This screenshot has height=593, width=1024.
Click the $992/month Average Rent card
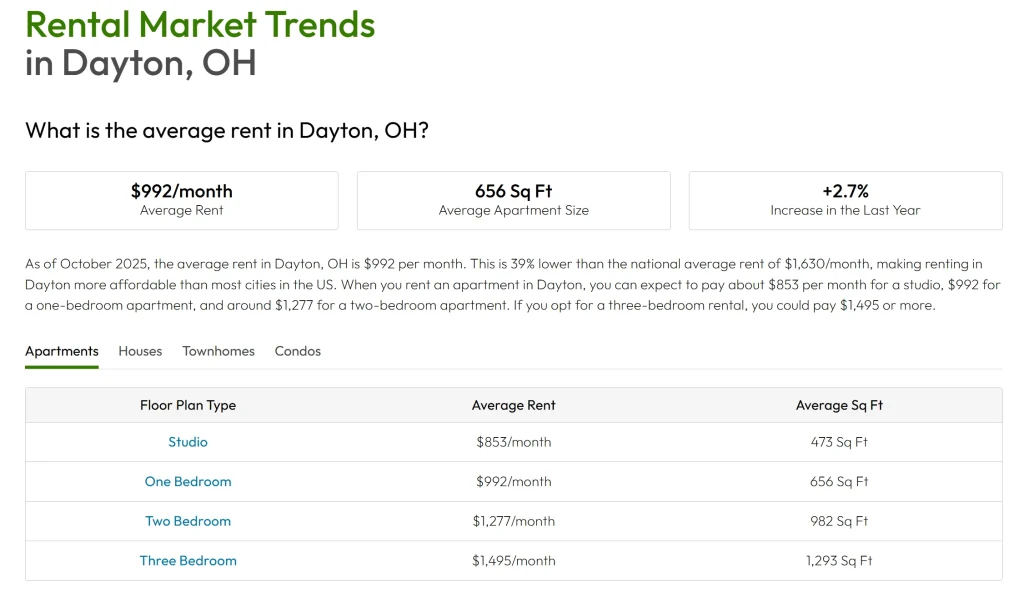click(182, 200)
